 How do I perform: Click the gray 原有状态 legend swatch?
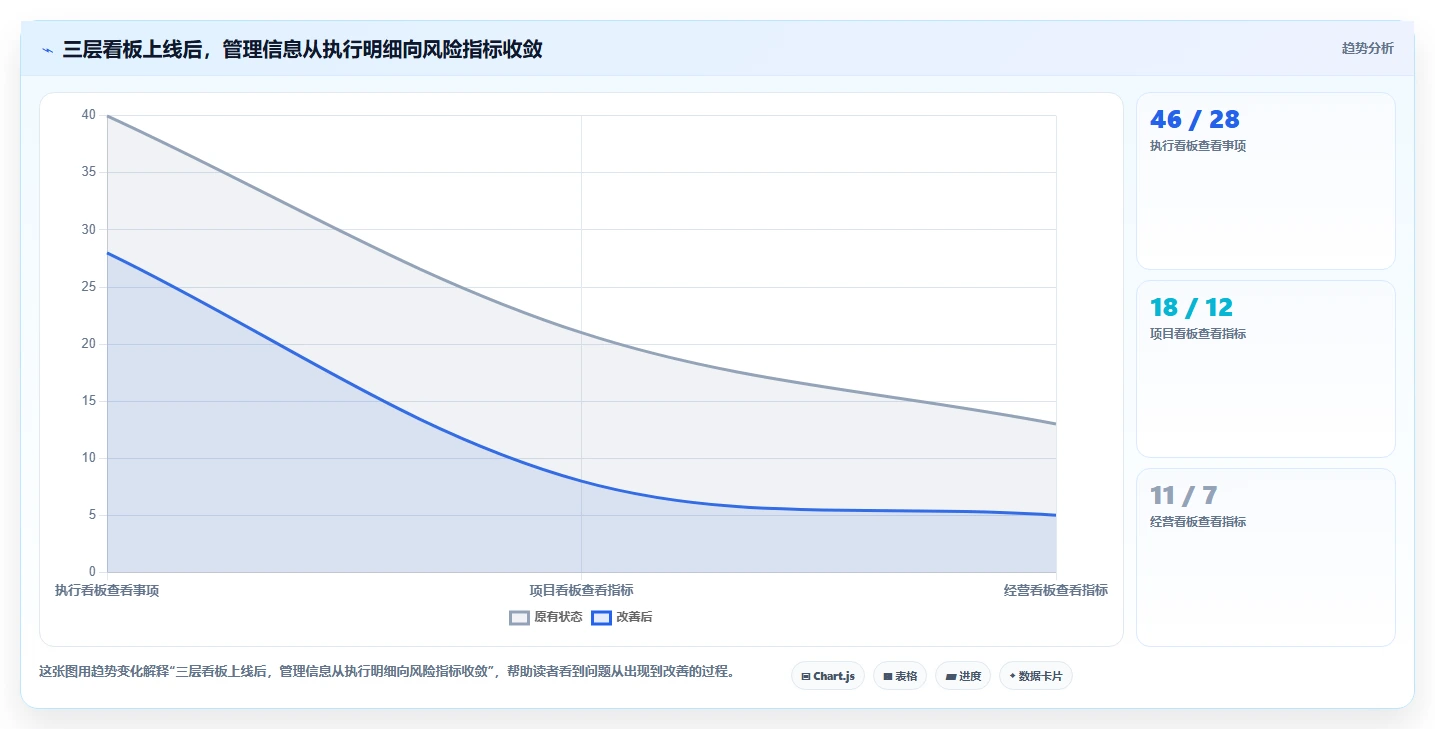coord(519,617)
